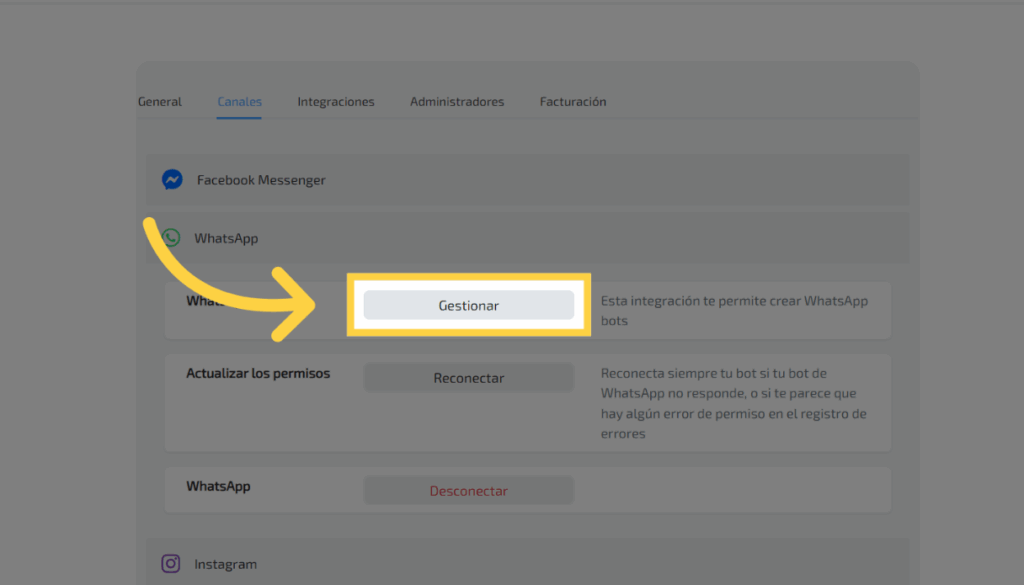Viewport: 1024px width, 585px height.
Task: Click the green WhatsApp logo icon
Action: coord(171,238)
